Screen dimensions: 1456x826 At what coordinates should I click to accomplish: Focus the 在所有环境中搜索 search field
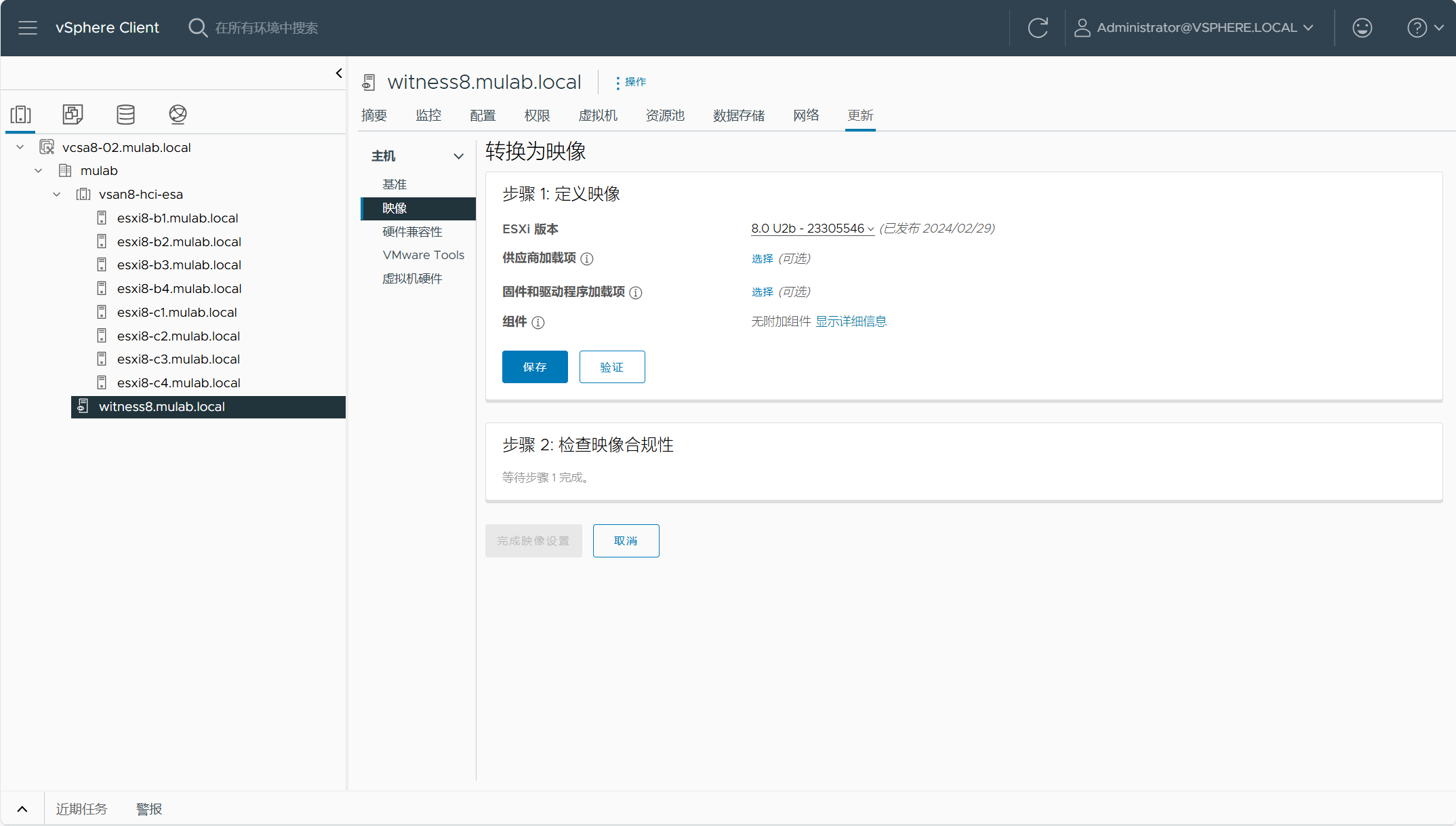[x=266, y=28]
